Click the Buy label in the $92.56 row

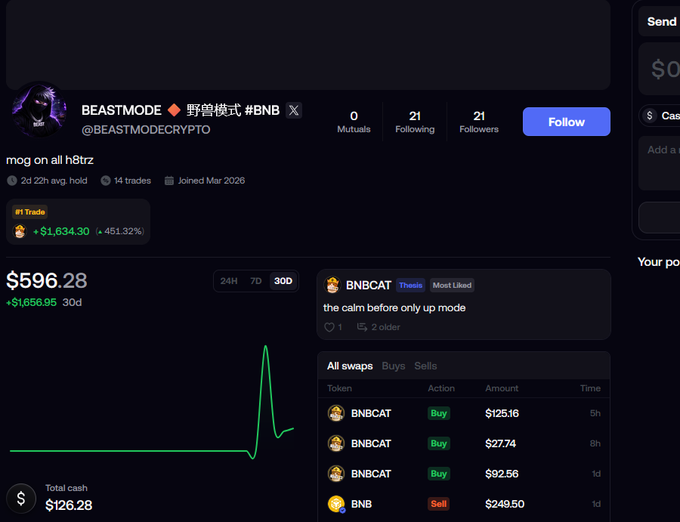point(438,474)
